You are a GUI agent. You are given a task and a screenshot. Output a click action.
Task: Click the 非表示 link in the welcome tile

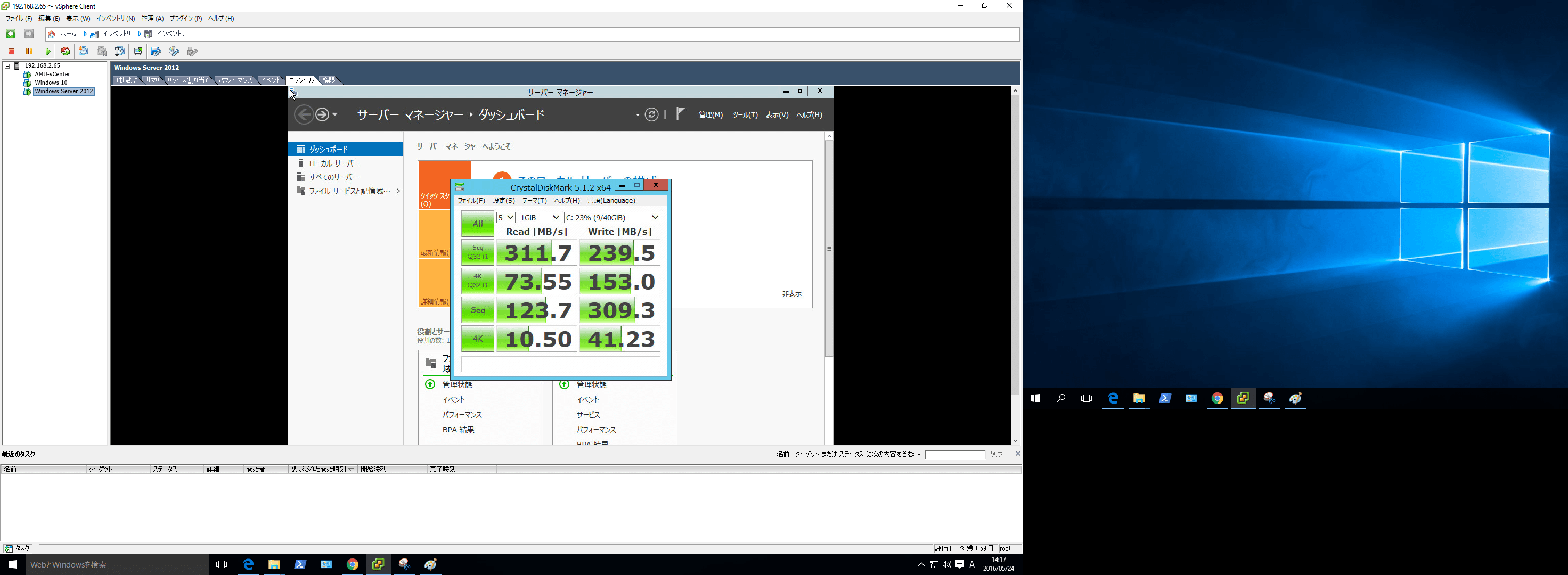click(791, 294)
